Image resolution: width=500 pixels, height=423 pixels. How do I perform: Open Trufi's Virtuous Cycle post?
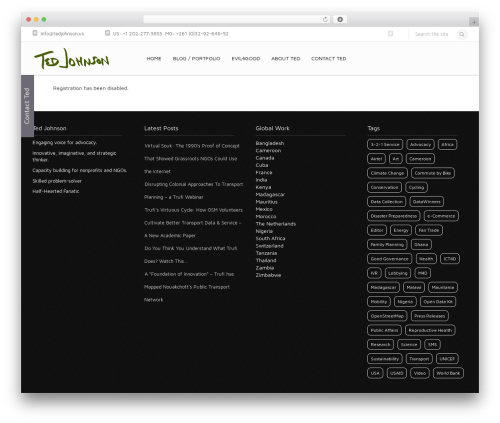click(x=193, y=223)
